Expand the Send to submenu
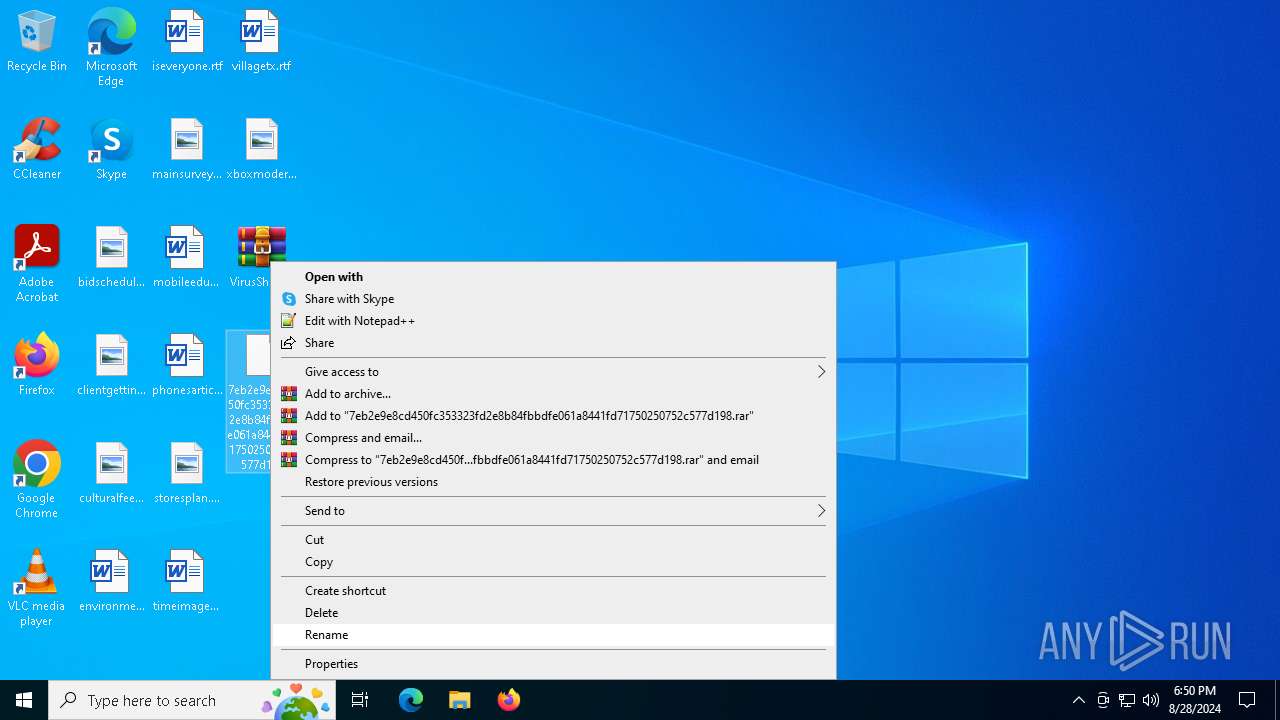The height and width of the screenshot is (720, 1280). pos(553,511)
